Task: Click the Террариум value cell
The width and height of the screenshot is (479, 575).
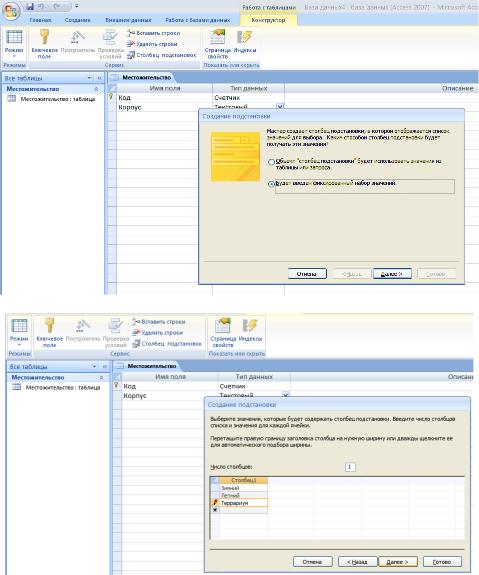Action: pyautogui.click(x=244, y=503)
